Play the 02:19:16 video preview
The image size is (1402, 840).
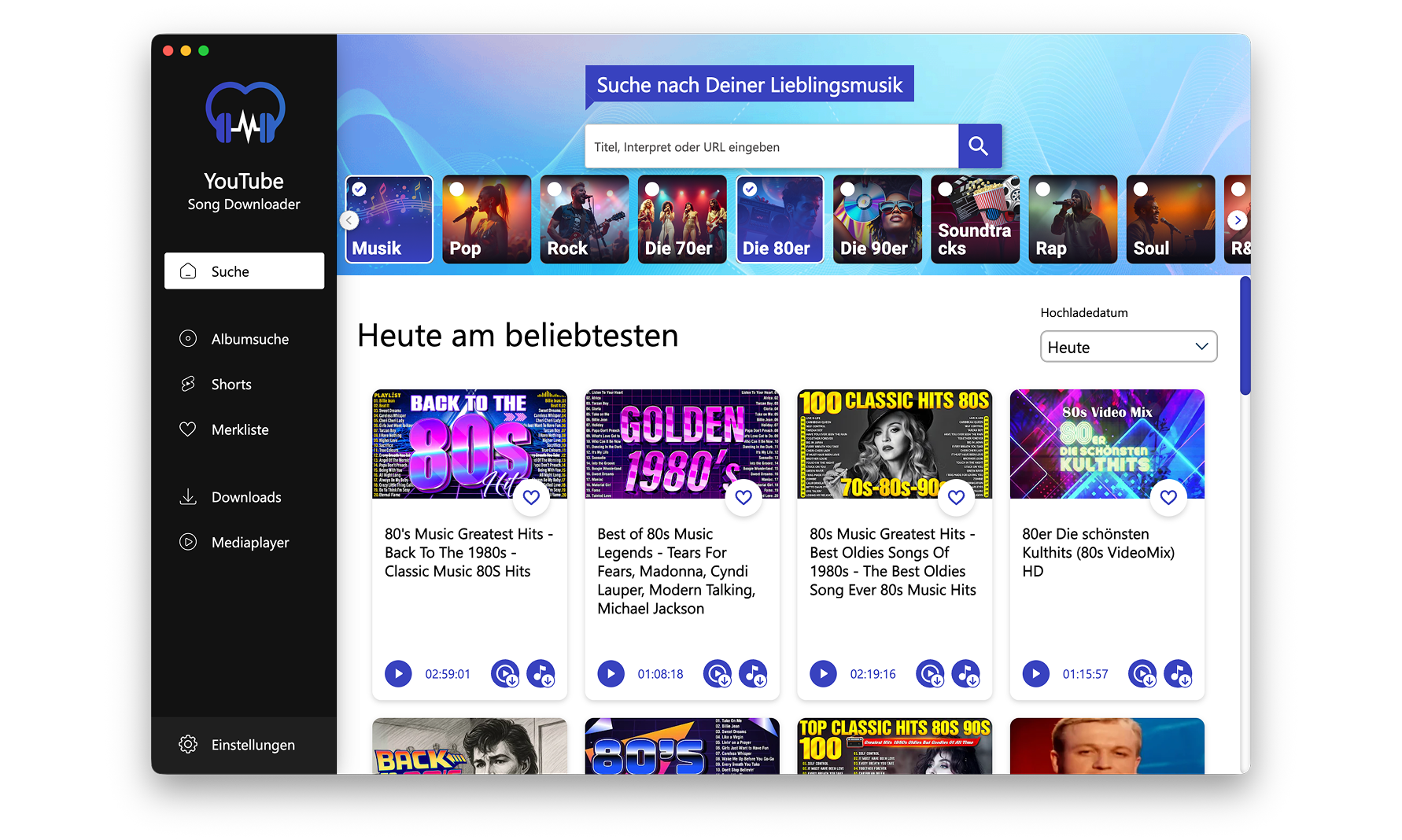(x=823, y=674)
